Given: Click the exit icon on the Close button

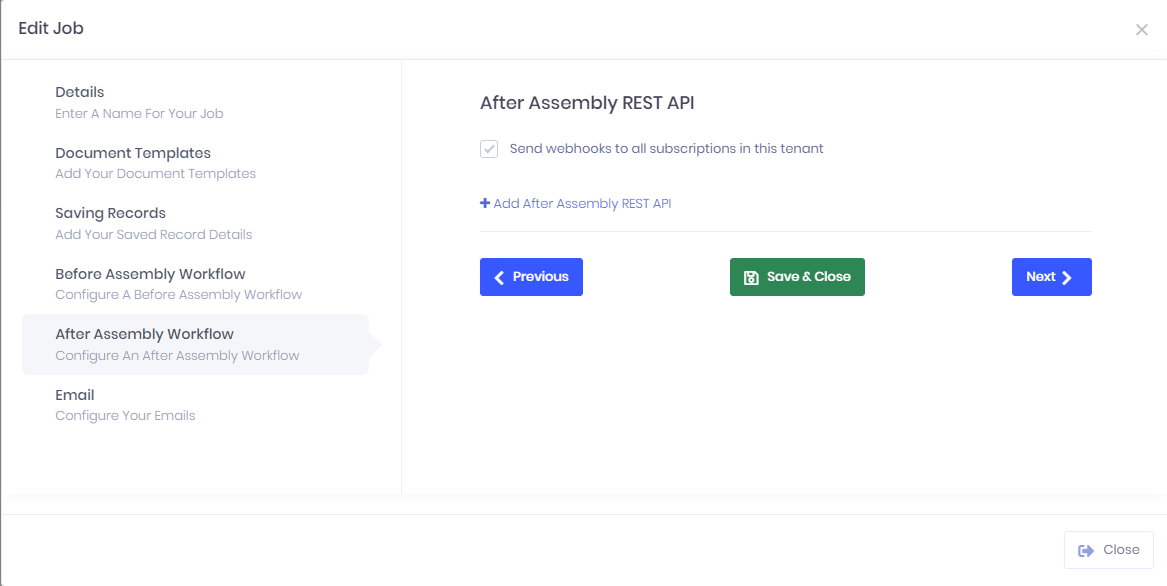Looking at the screenshot, I should click(1086, 550).
